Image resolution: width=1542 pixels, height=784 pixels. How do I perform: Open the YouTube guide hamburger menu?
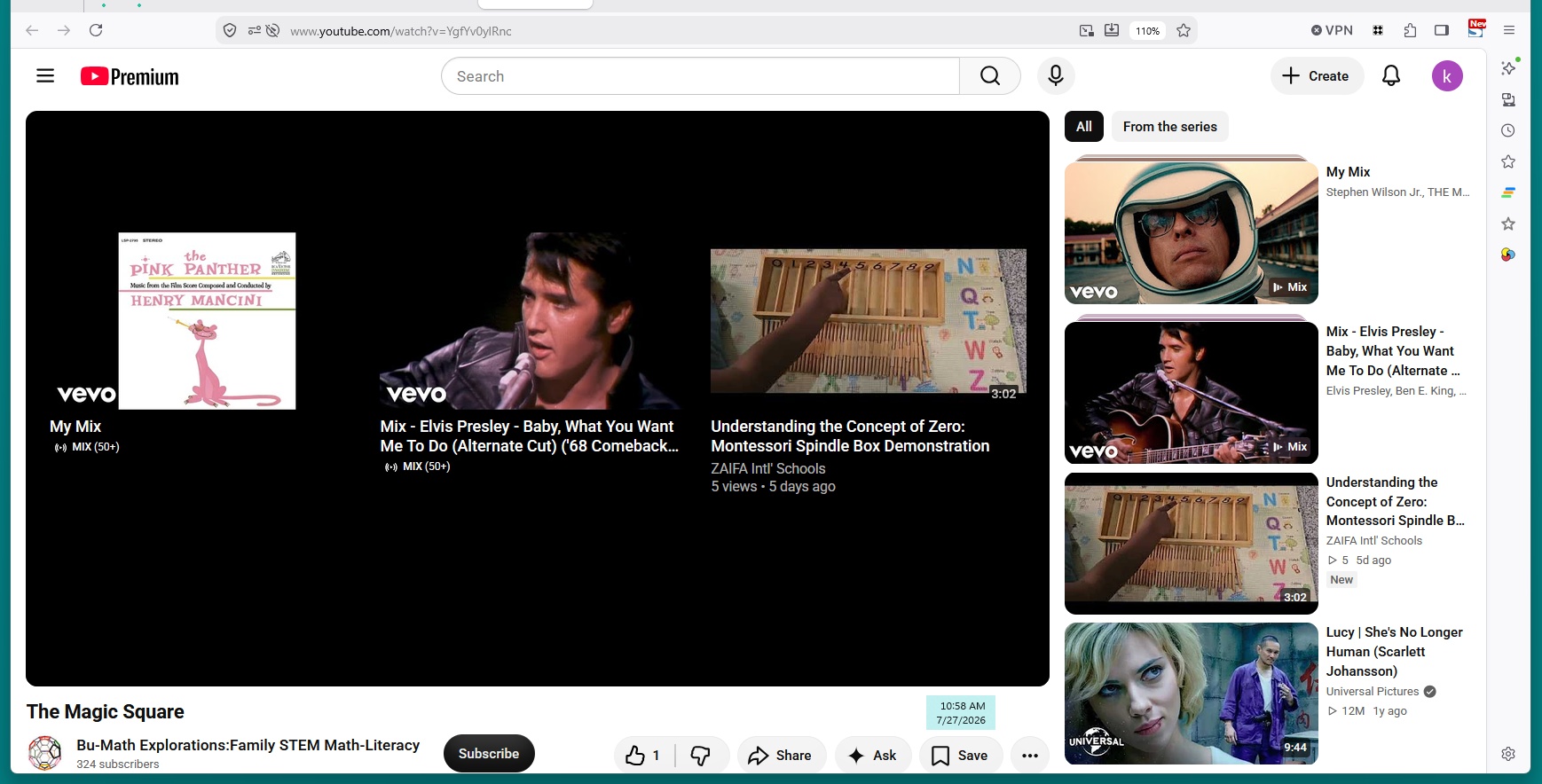[45, 76]
